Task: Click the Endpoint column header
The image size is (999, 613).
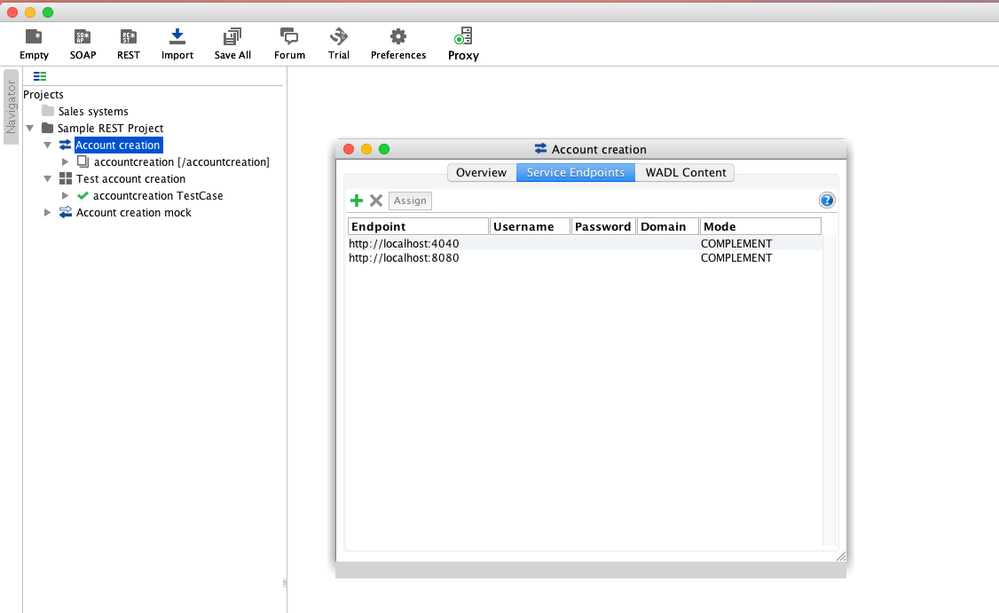Action: coord(418,227)
